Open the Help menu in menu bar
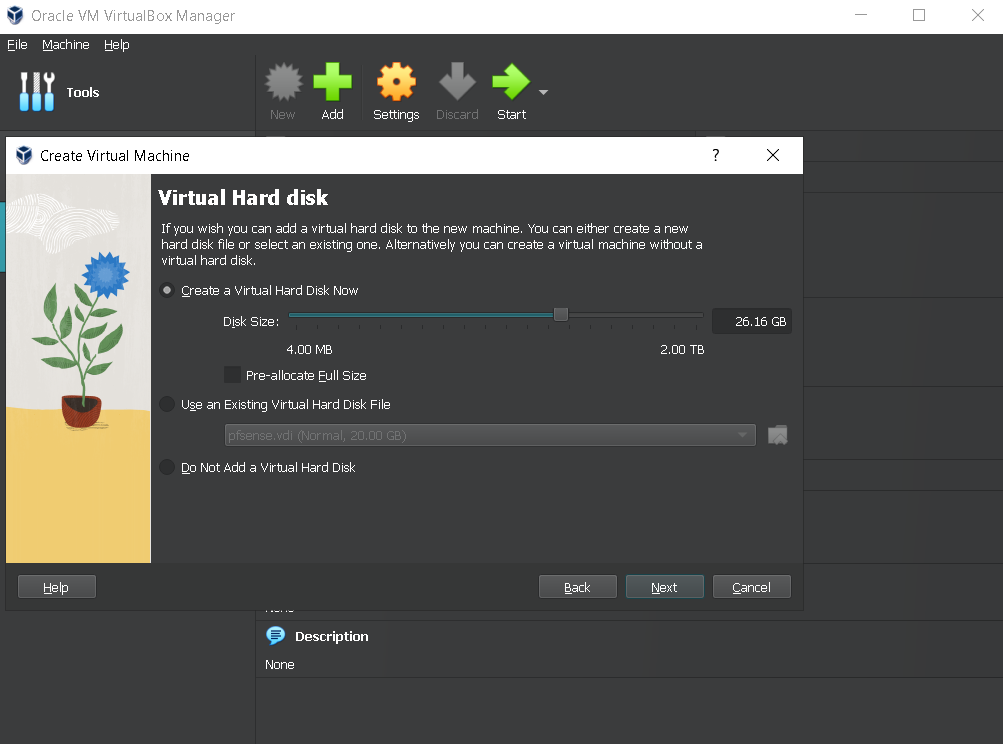Image resolution: width=1003 pixels, height=744 pixels. point(116,45)
